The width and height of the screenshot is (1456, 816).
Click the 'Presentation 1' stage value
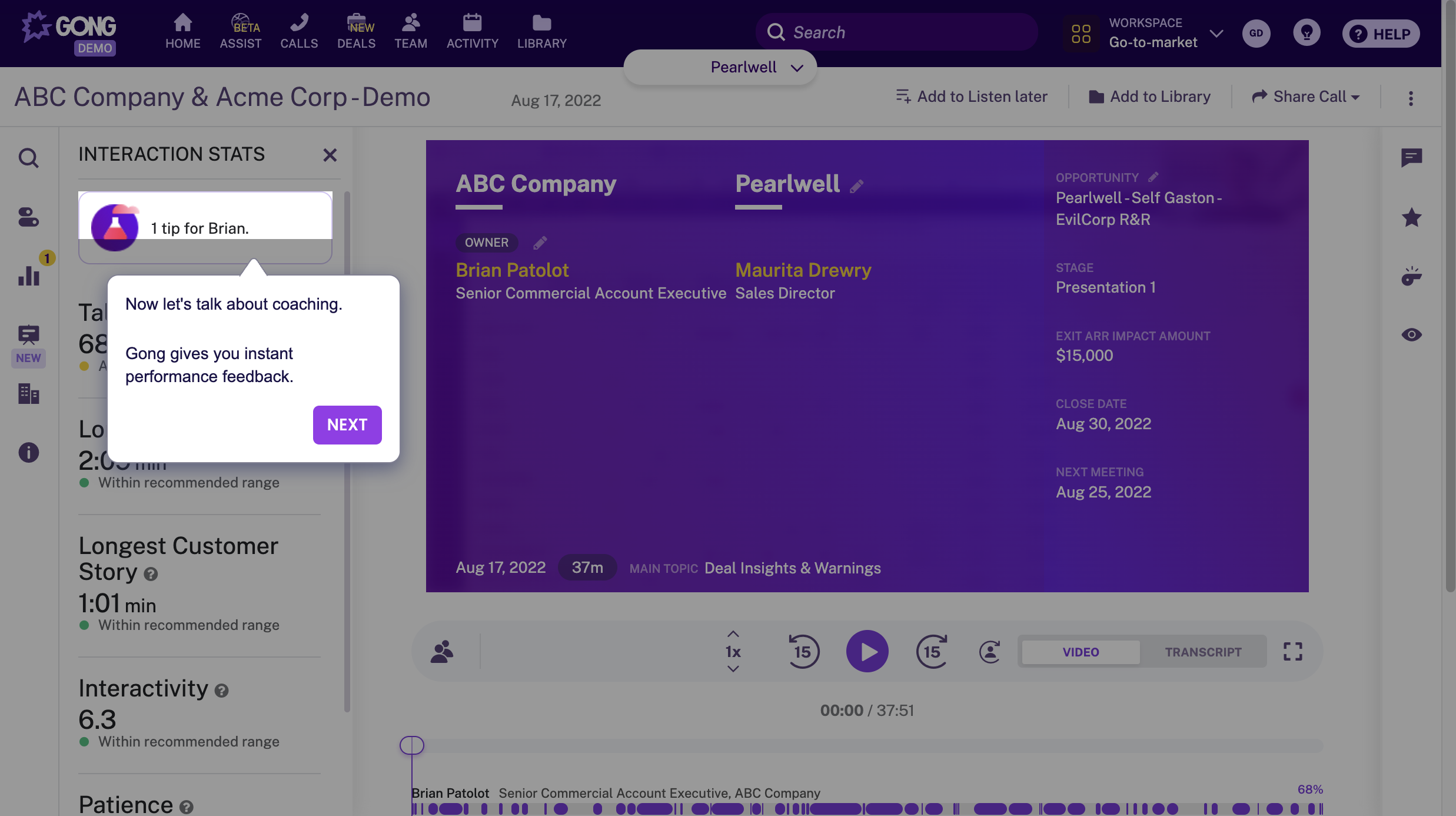click(1105, 287)
